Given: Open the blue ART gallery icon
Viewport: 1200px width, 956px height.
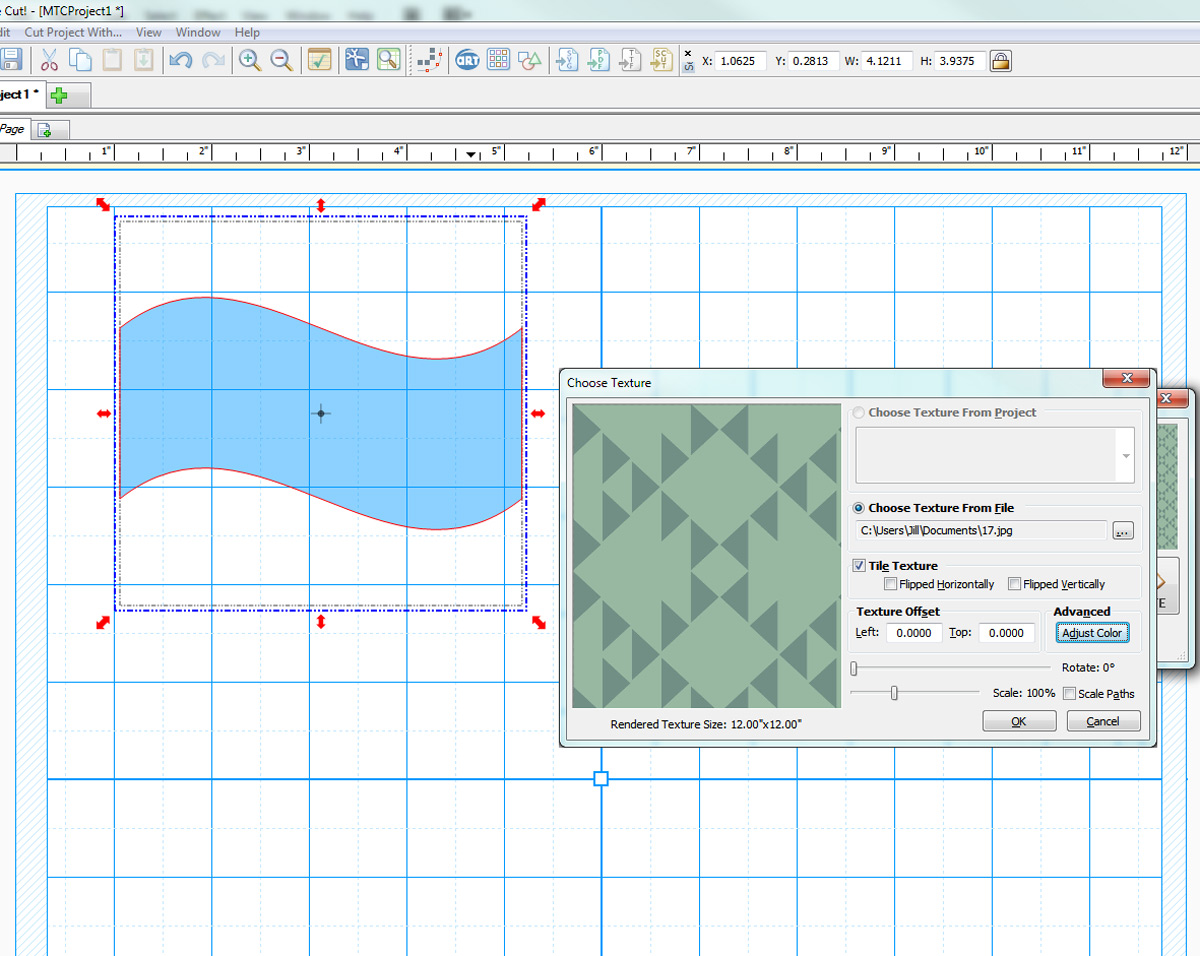Looking at the screenshot, I should pyautogui.click(x=466, y=60).
